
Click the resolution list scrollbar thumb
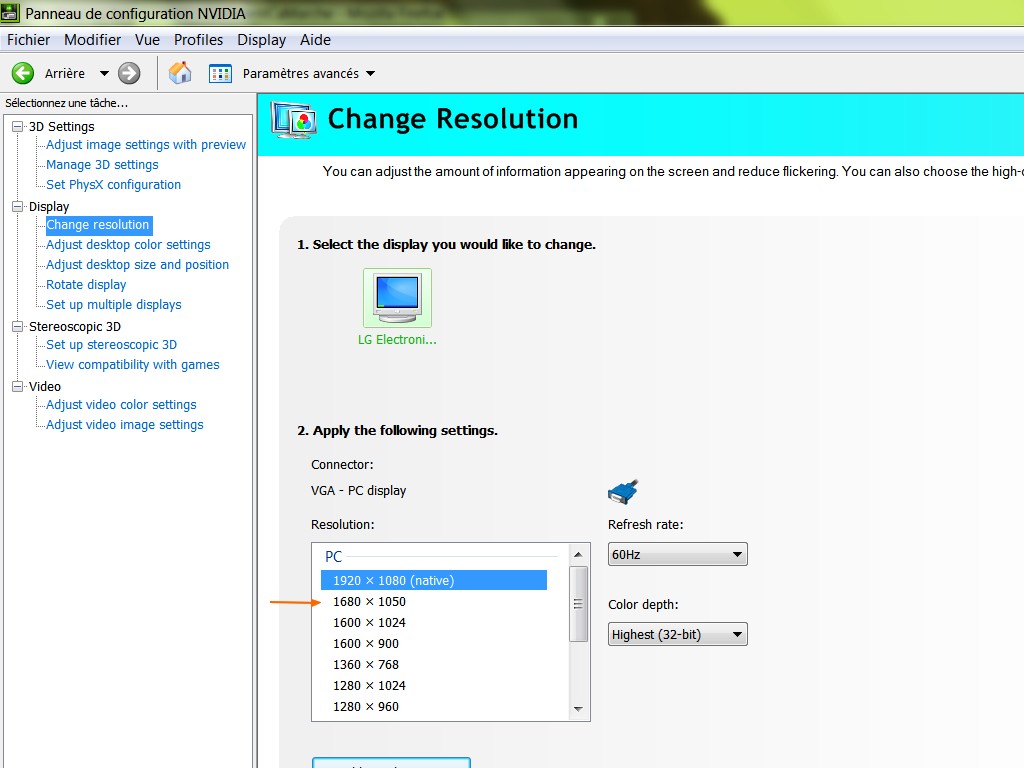click(x=578, y=603)
